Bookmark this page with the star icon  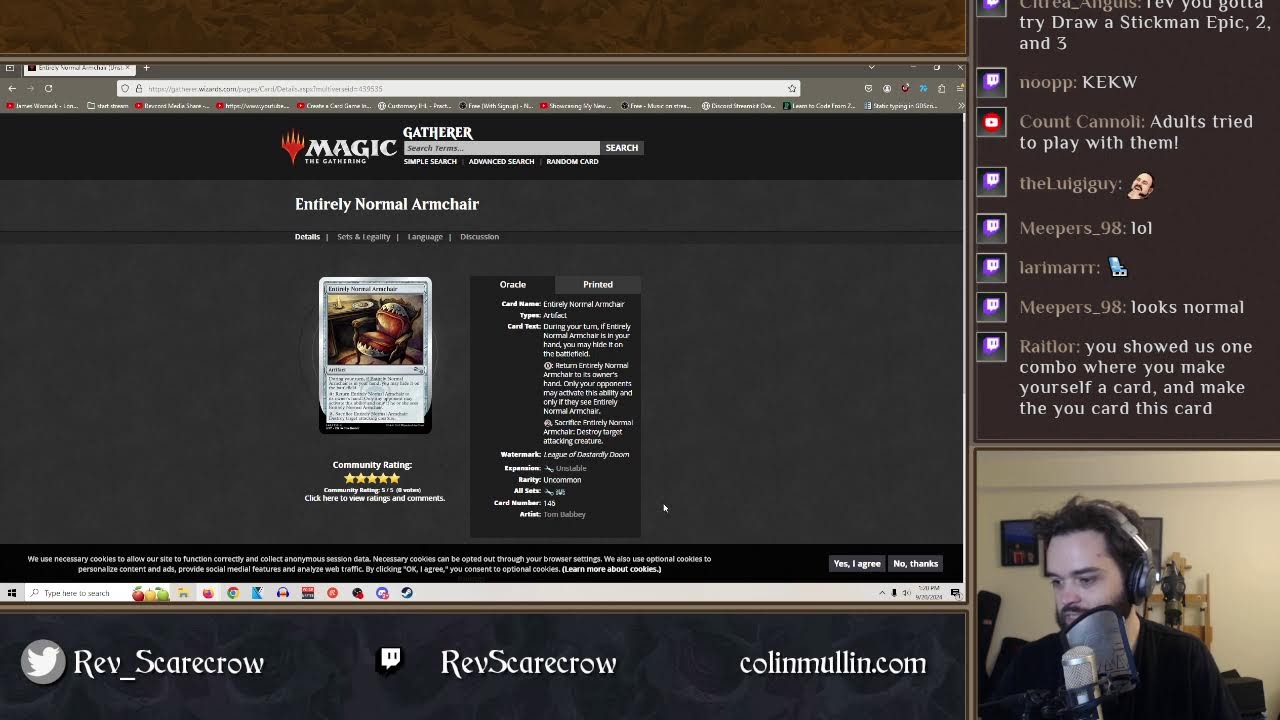point(791,88)
